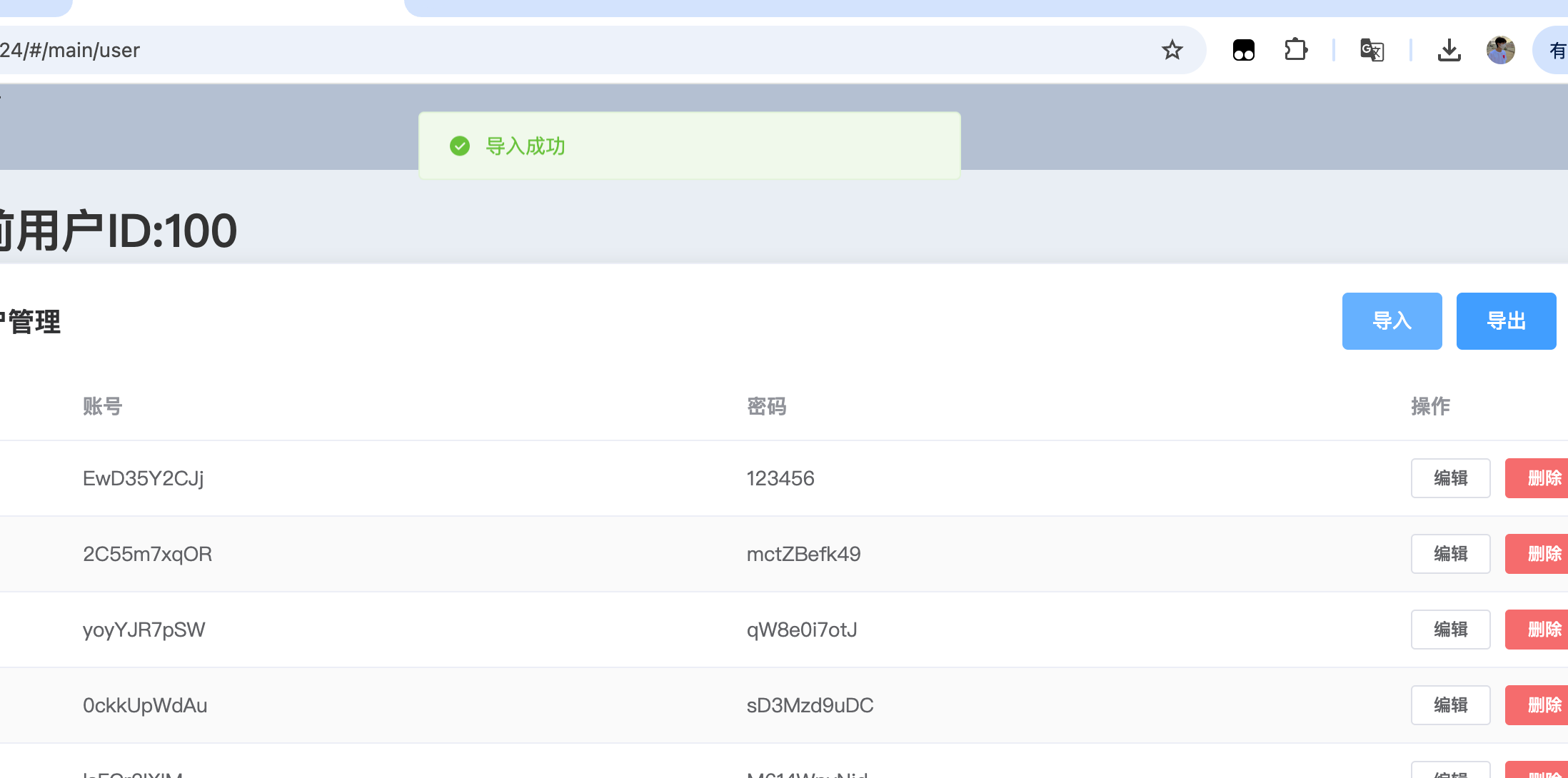This screenshot has width=1568, height=778.
Task: Click the 导入 import button
Action: click(1392, 321)
